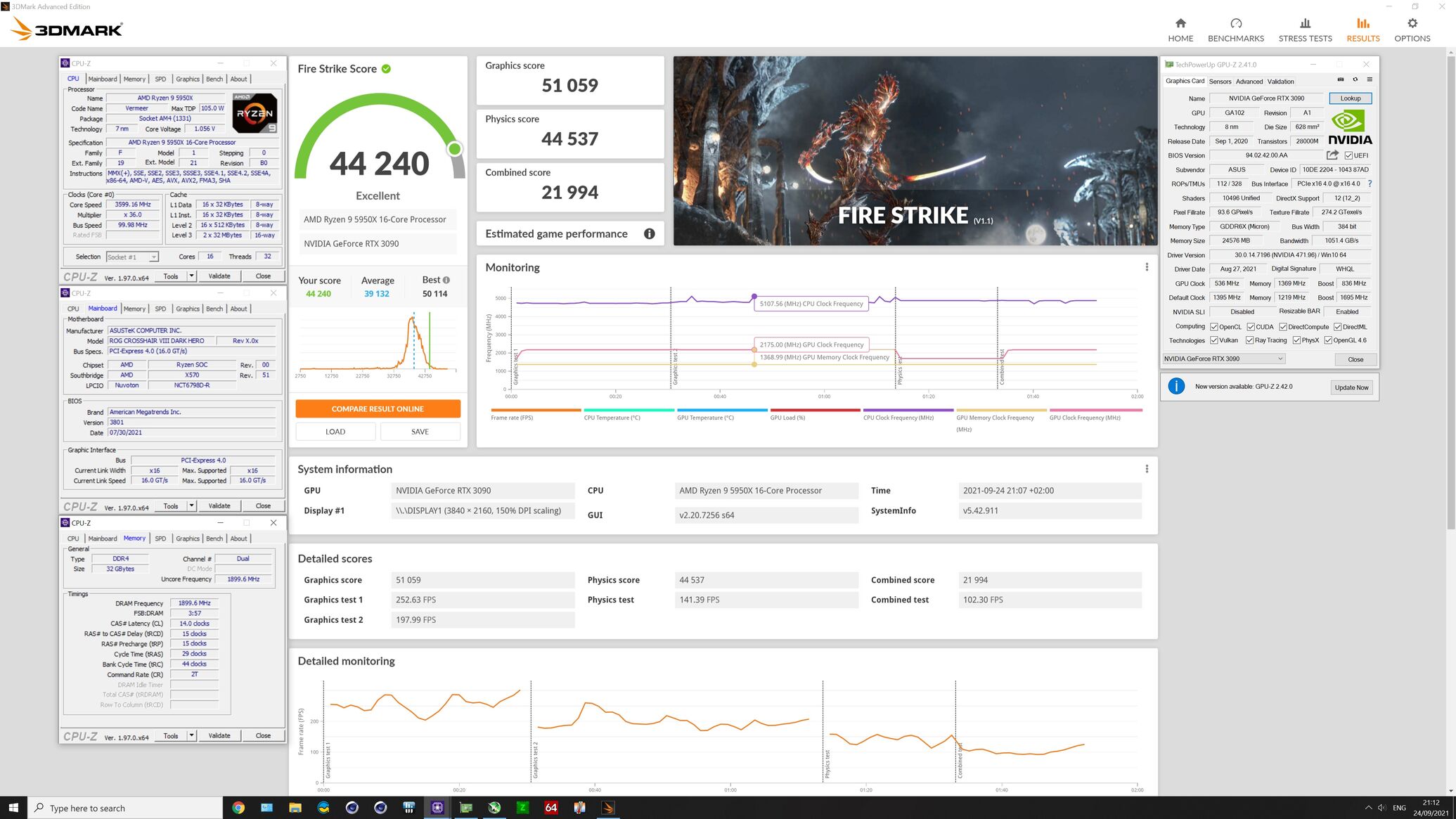1456x819 pixels.
Task: Open the Monitoring panel three-dot menu
Action: coord(1146,267)
